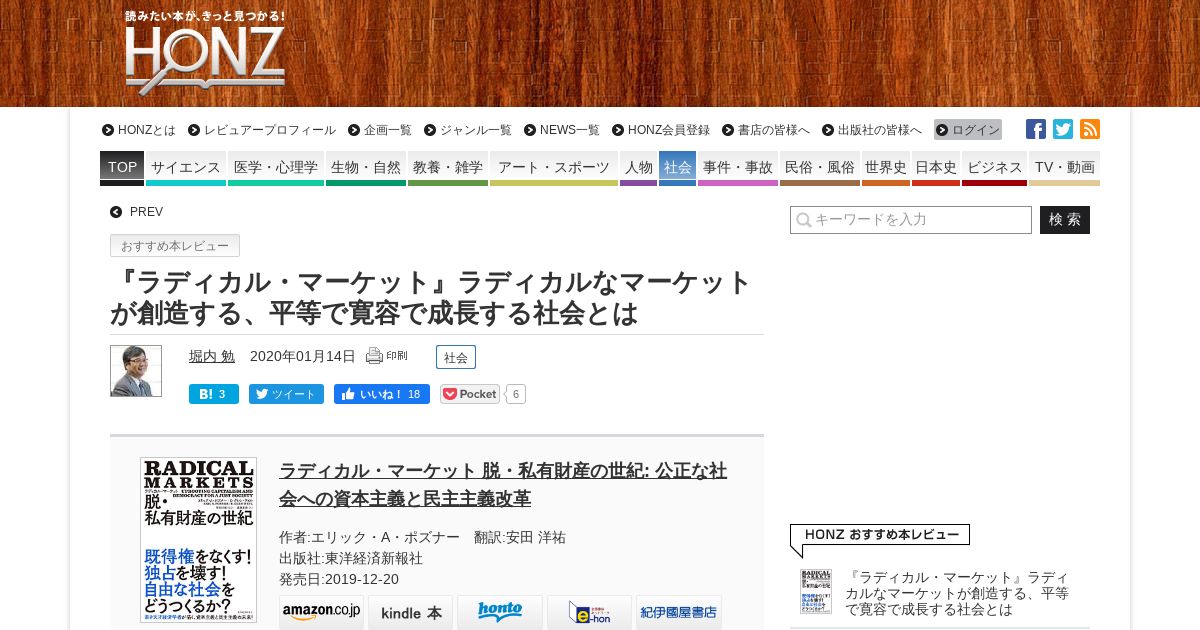Click the ツイート Twitter share button
The width and height of the screenshot is (1200, 630).
pos(286,394)
